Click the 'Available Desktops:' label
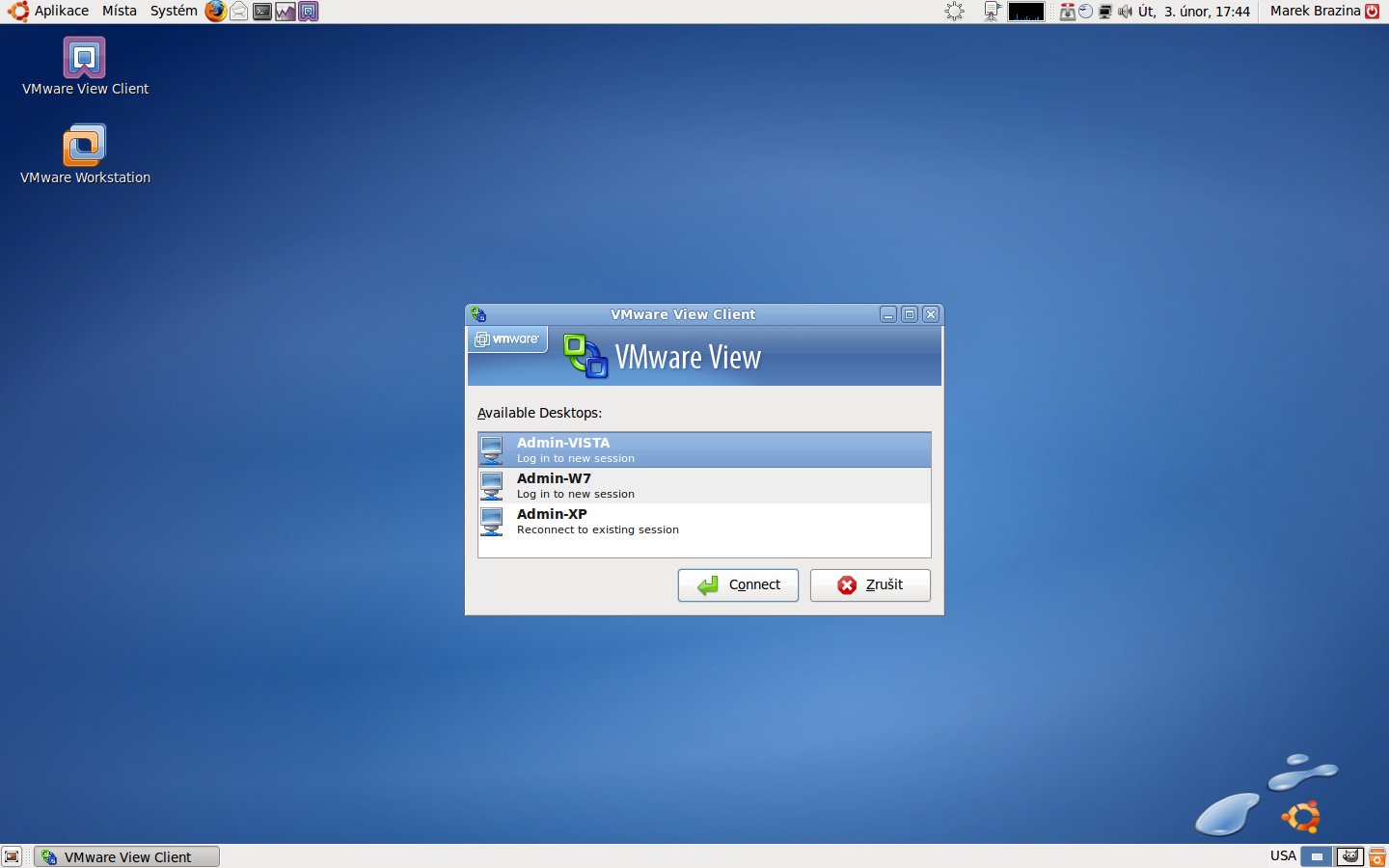The width and height of the screenshot is (1389, 868). (x=539, y=413)
